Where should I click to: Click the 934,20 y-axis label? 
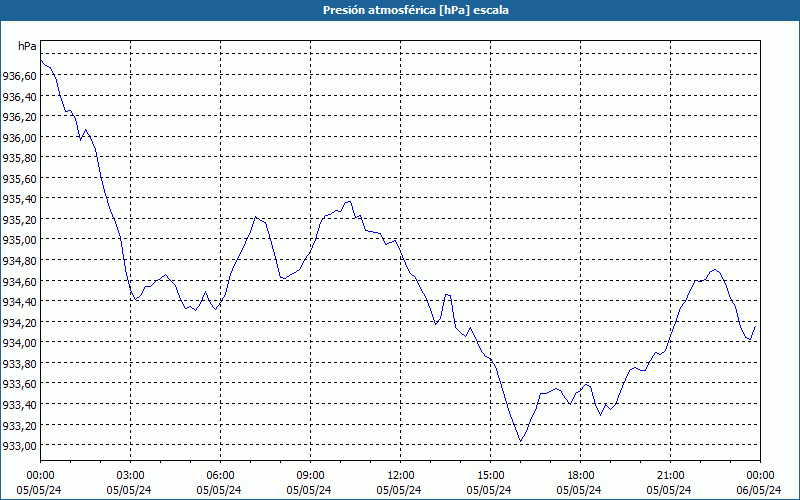pyautogui.click(x=19, y=322)
